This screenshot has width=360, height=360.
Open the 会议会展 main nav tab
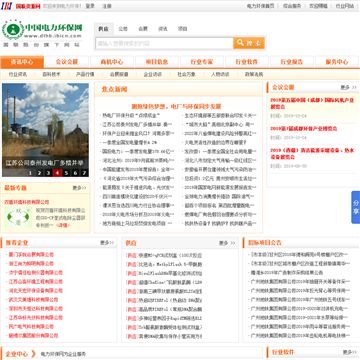(x=67, y=62)
